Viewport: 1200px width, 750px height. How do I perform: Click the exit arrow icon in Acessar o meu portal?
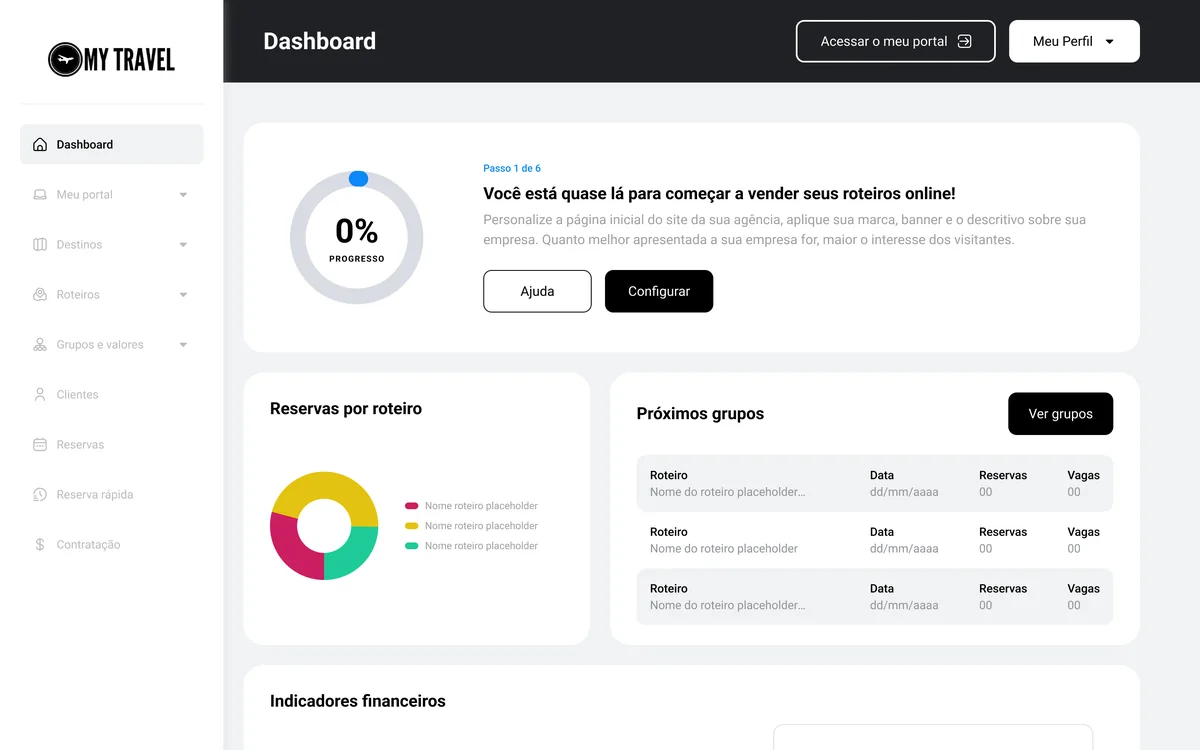[964, 41]
